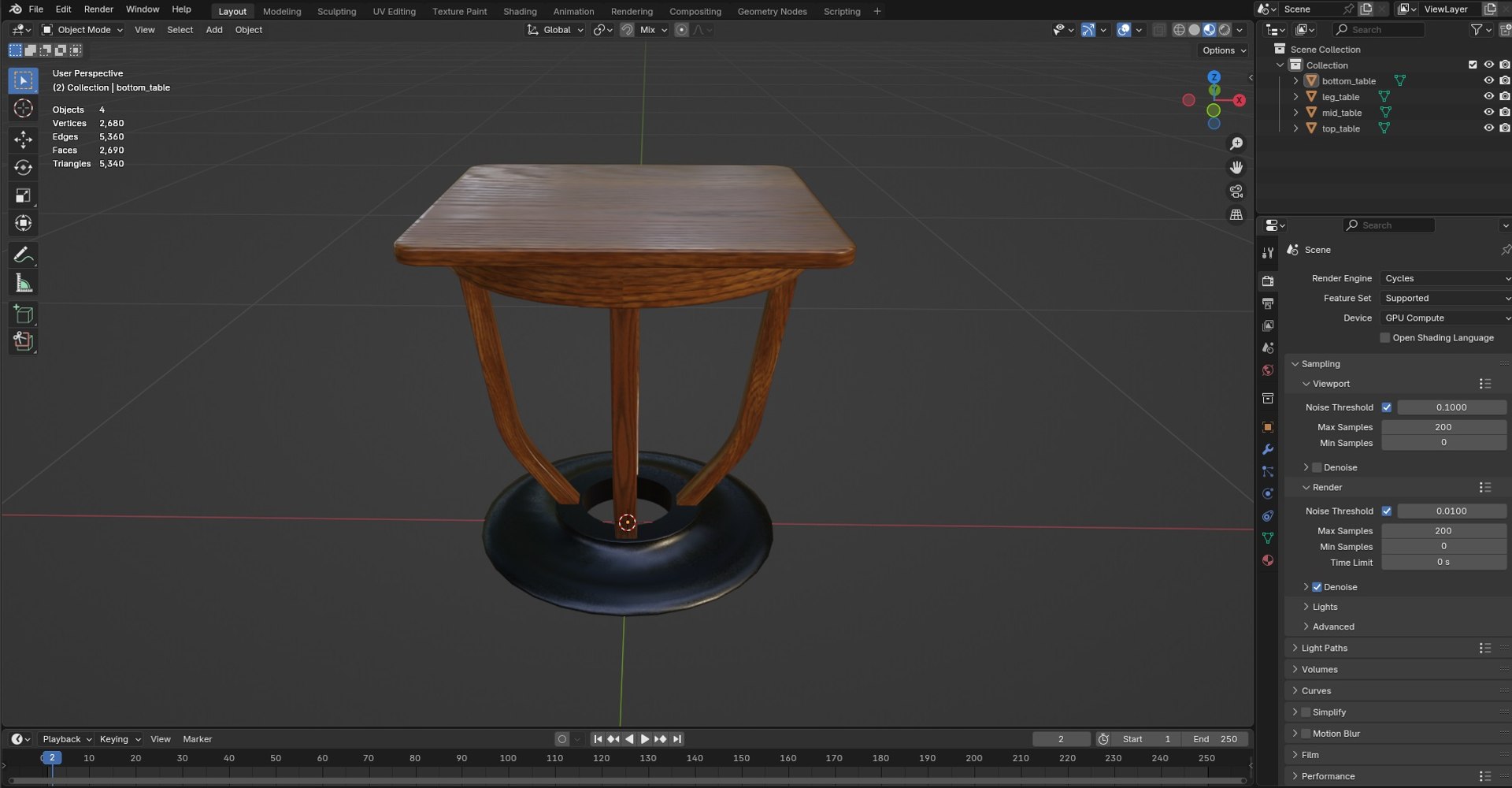Hide bottom_table in viewport
This screenshot has width=1512, height=788.
coord(1488,80)
